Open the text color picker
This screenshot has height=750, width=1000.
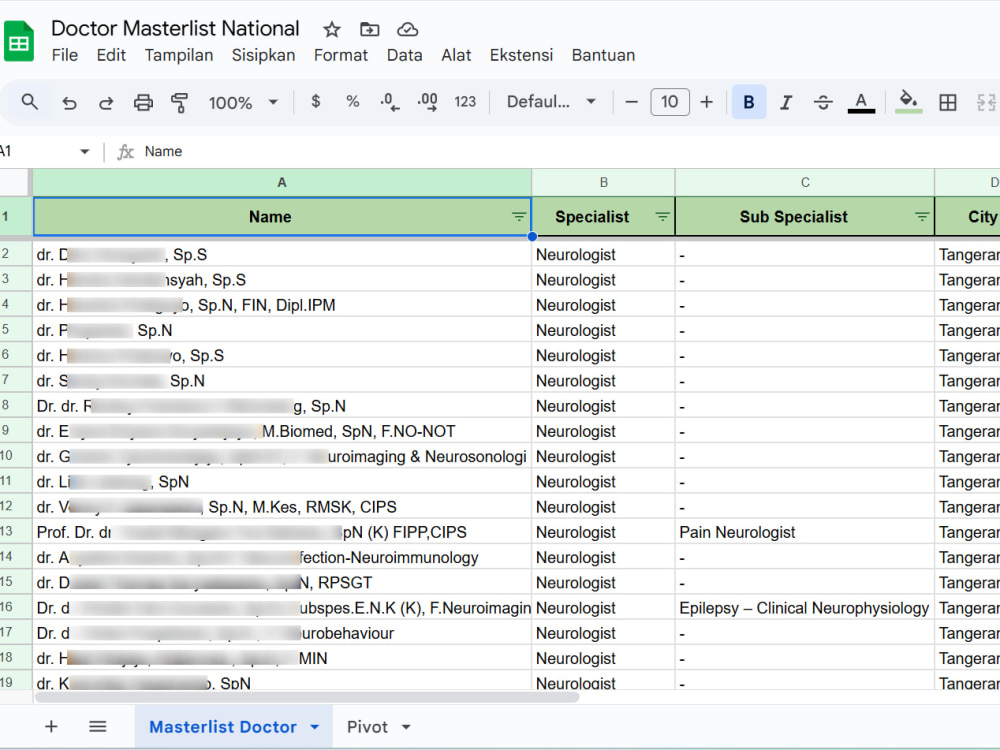(x=861, y=102)
